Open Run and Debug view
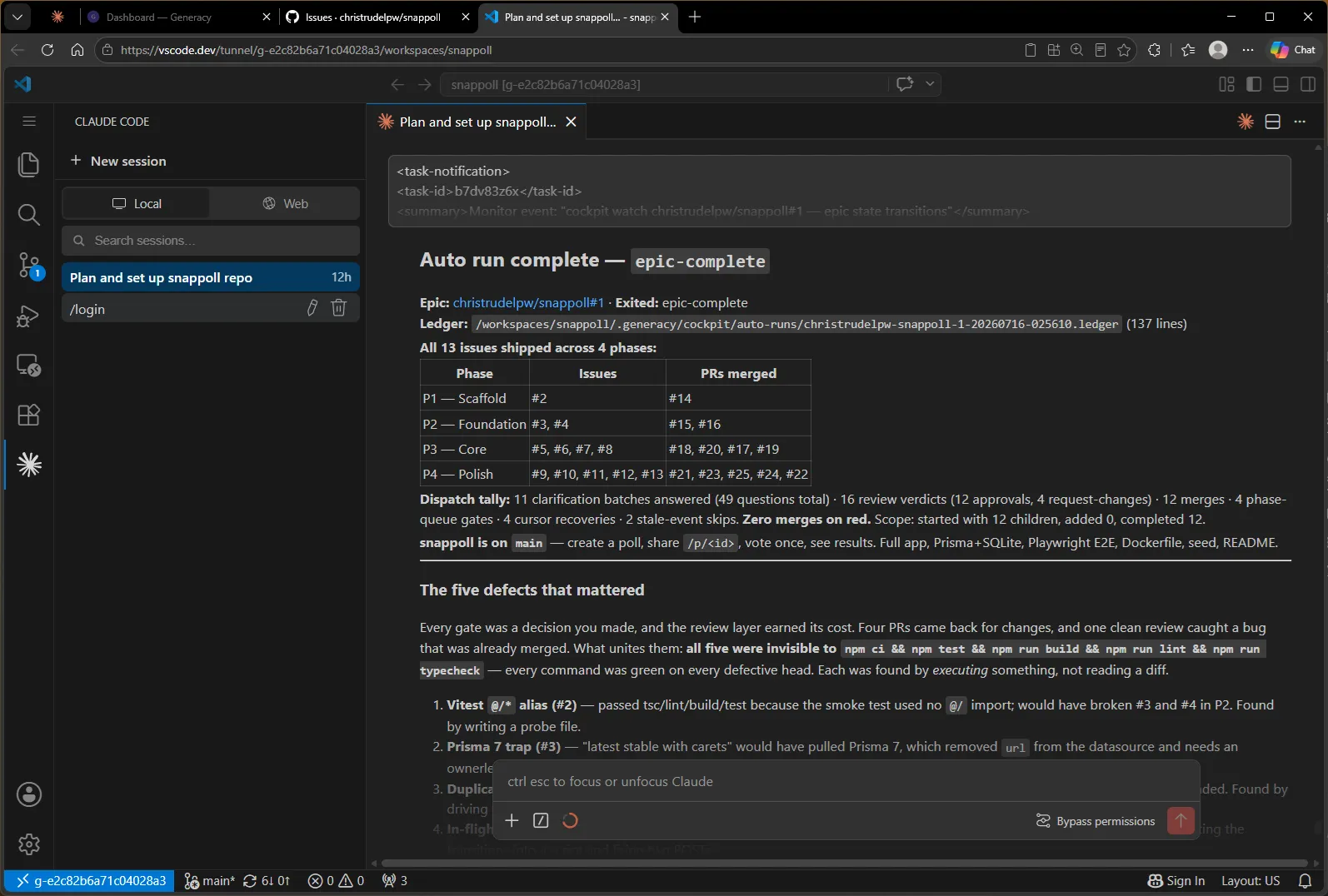This screenshot has width=1328, height=896. click(29, 316)
